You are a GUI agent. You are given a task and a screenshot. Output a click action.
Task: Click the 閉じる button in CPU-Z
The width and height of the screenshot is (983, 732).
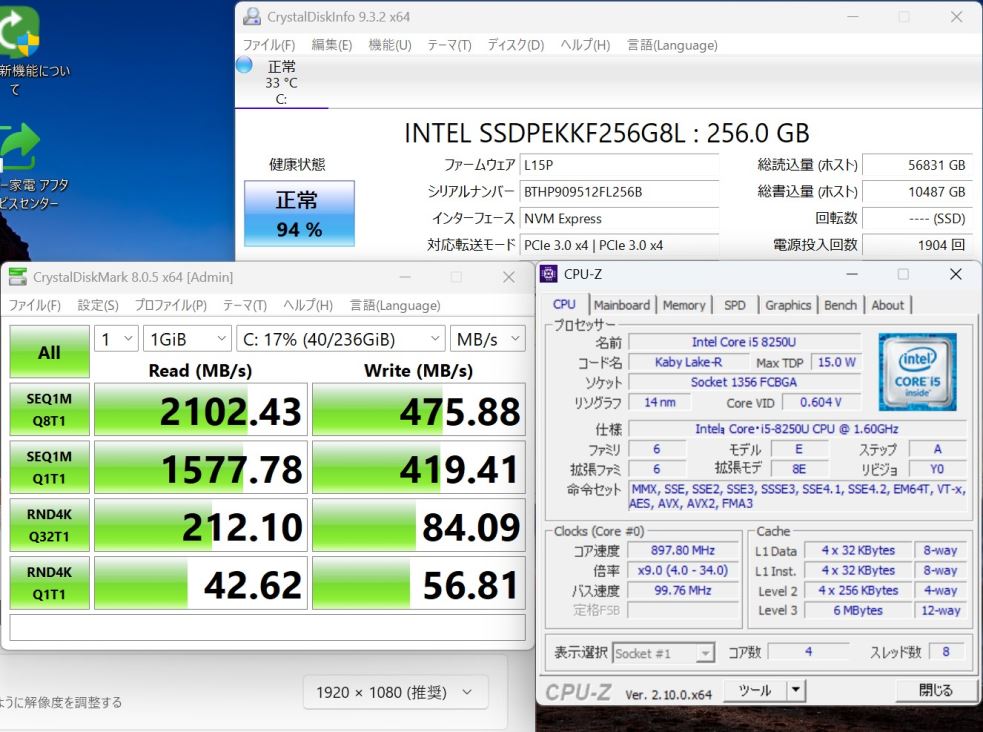(x=935, y=690)
